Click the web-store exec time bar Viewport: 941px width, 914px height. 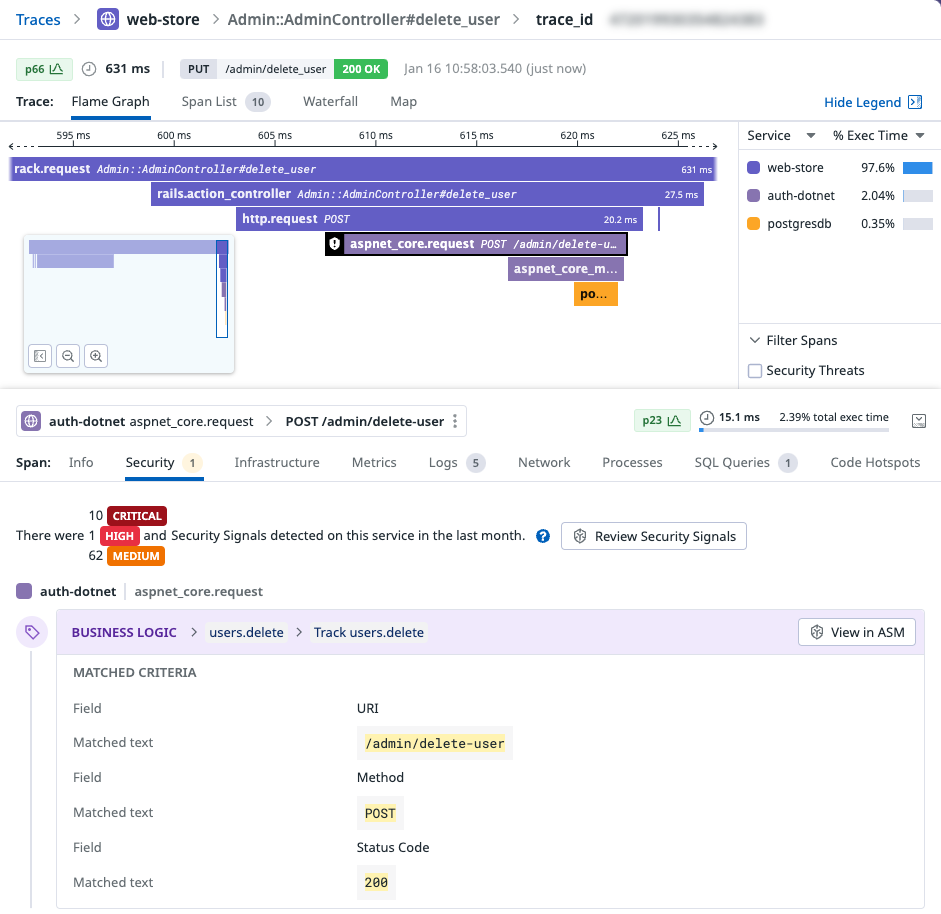pyautogui.click(x=918, y=168)
